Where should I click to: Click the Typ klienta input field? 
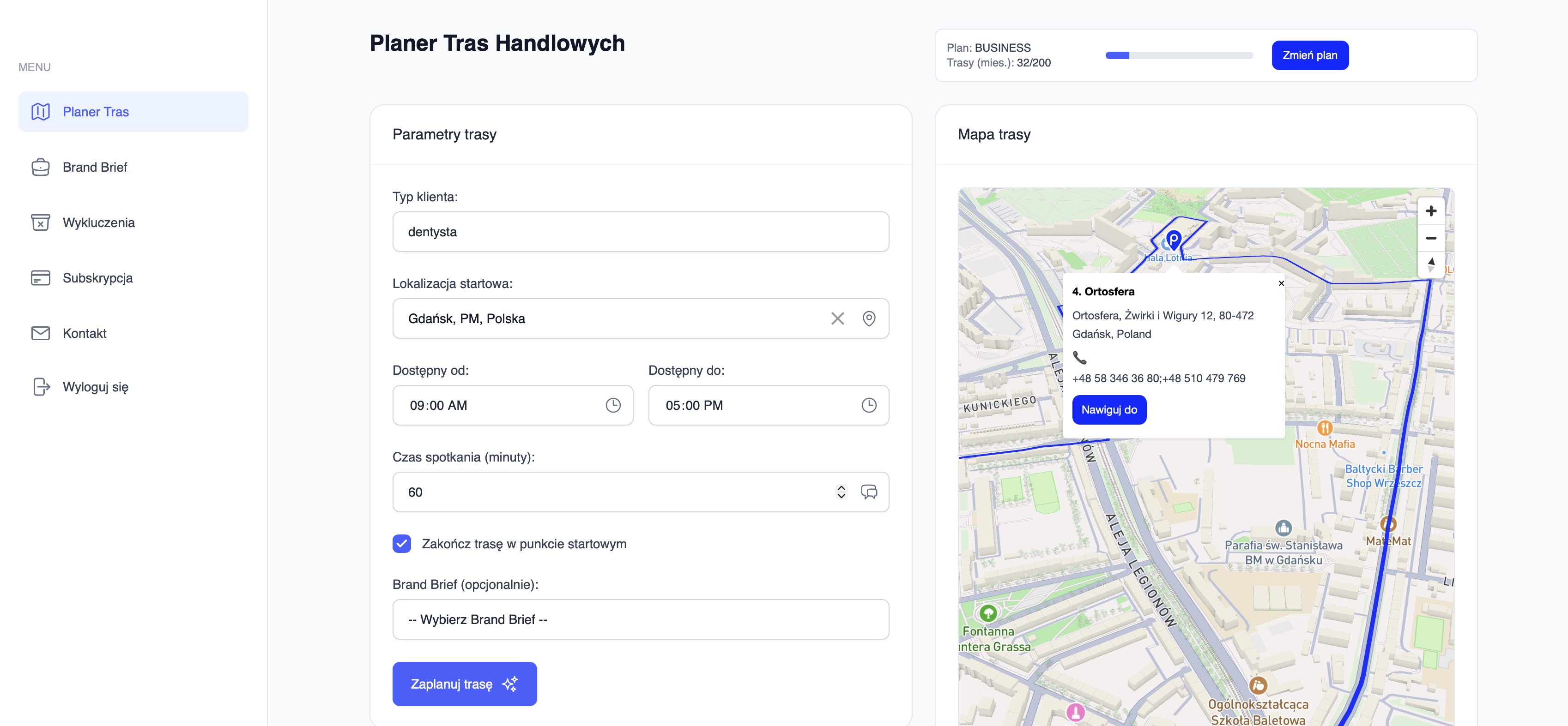(640, 232)
